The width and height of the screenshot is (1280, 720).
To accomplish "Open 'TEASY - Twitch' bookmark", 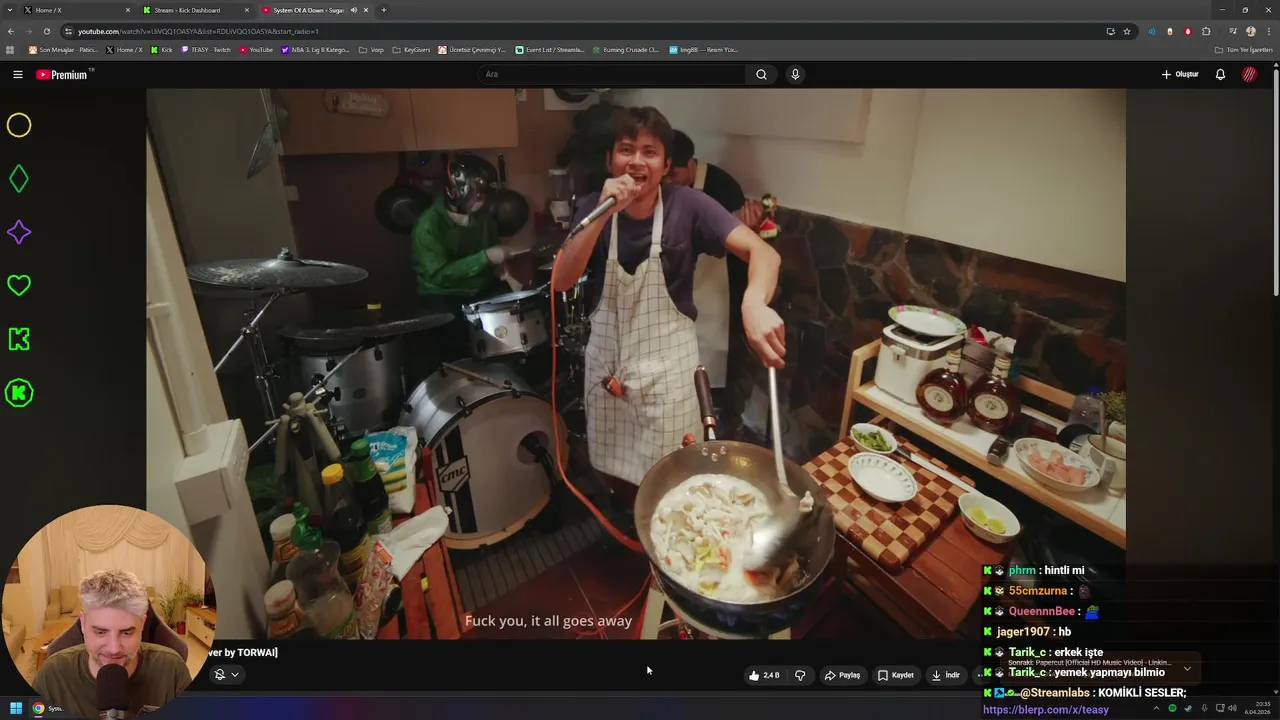I will tap(206, 49).
